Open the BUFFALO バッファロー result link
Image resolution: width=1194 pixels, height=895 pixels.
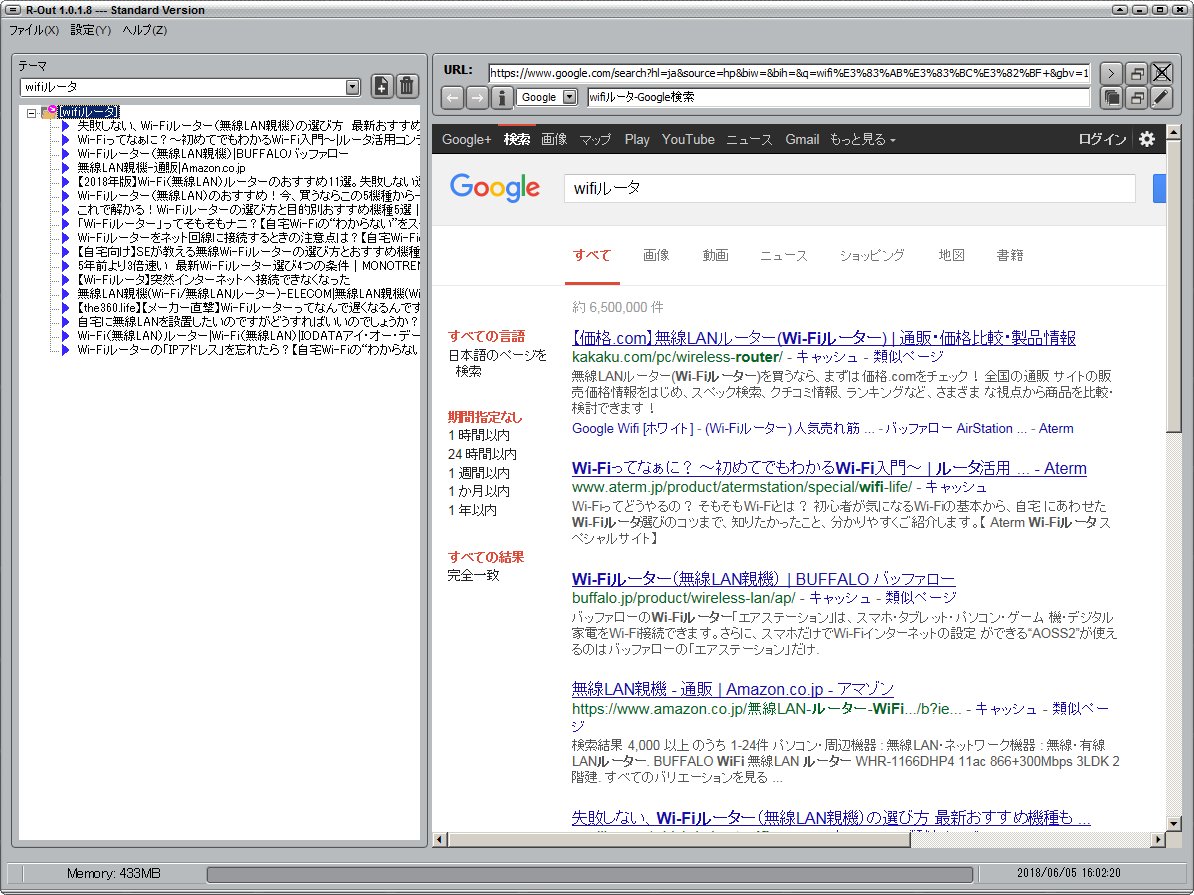pyautogui.click(x=764, y=579)
